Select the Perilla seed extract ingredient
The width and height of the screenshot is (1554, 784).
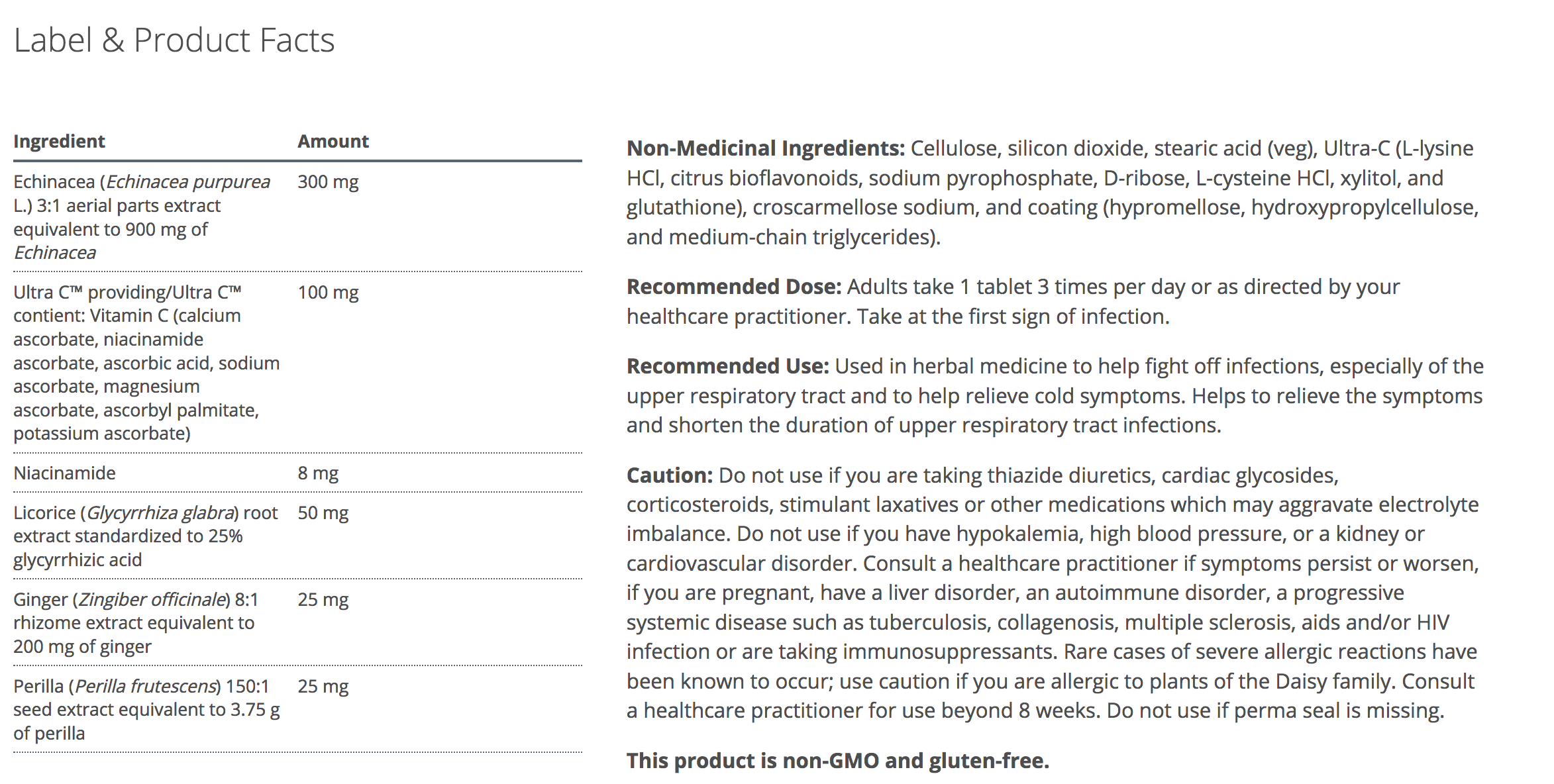coord(146,709)
